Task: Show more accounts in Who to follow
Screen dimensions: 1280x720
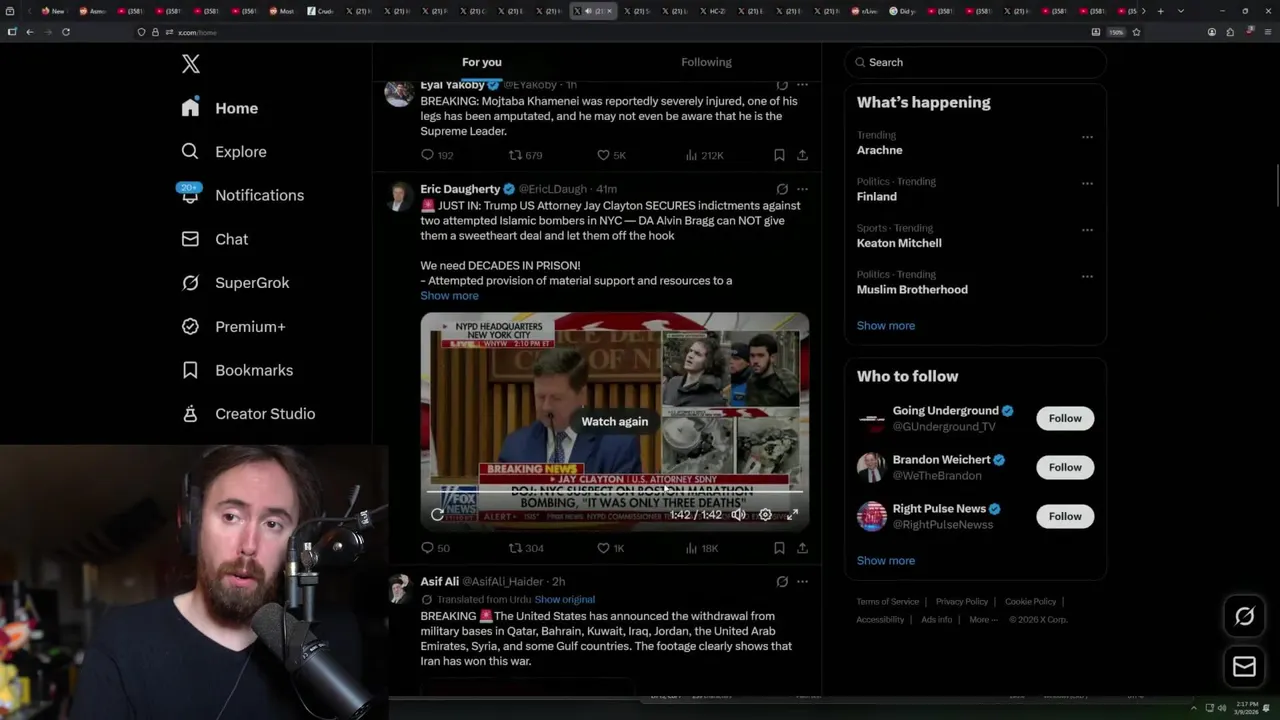Action: [x=885, y=561]
